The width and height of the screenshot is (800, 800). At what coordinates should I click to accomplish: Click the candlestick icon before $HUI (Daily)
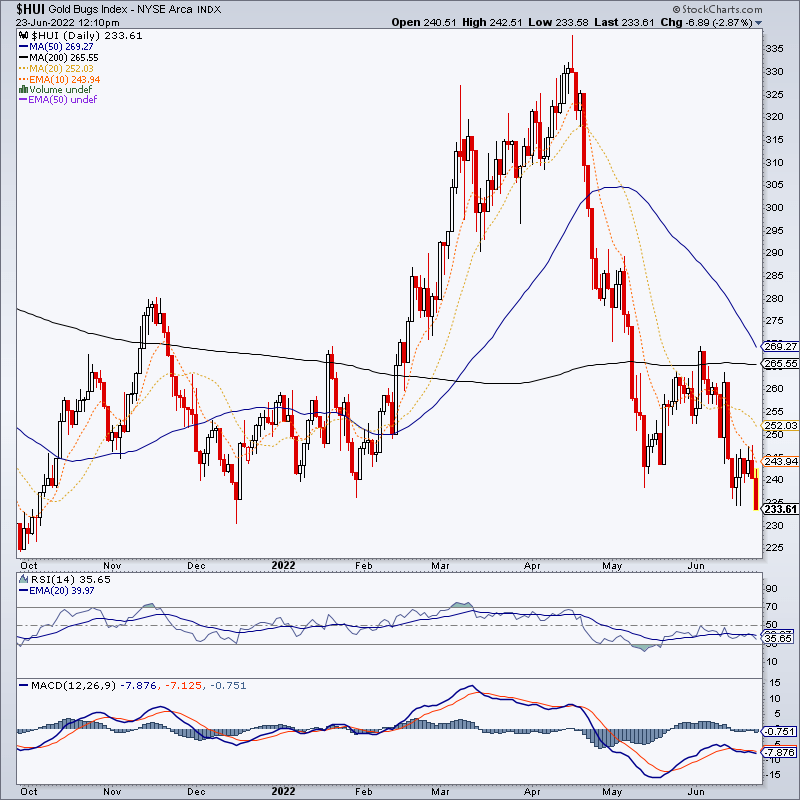tap(24, 35)
